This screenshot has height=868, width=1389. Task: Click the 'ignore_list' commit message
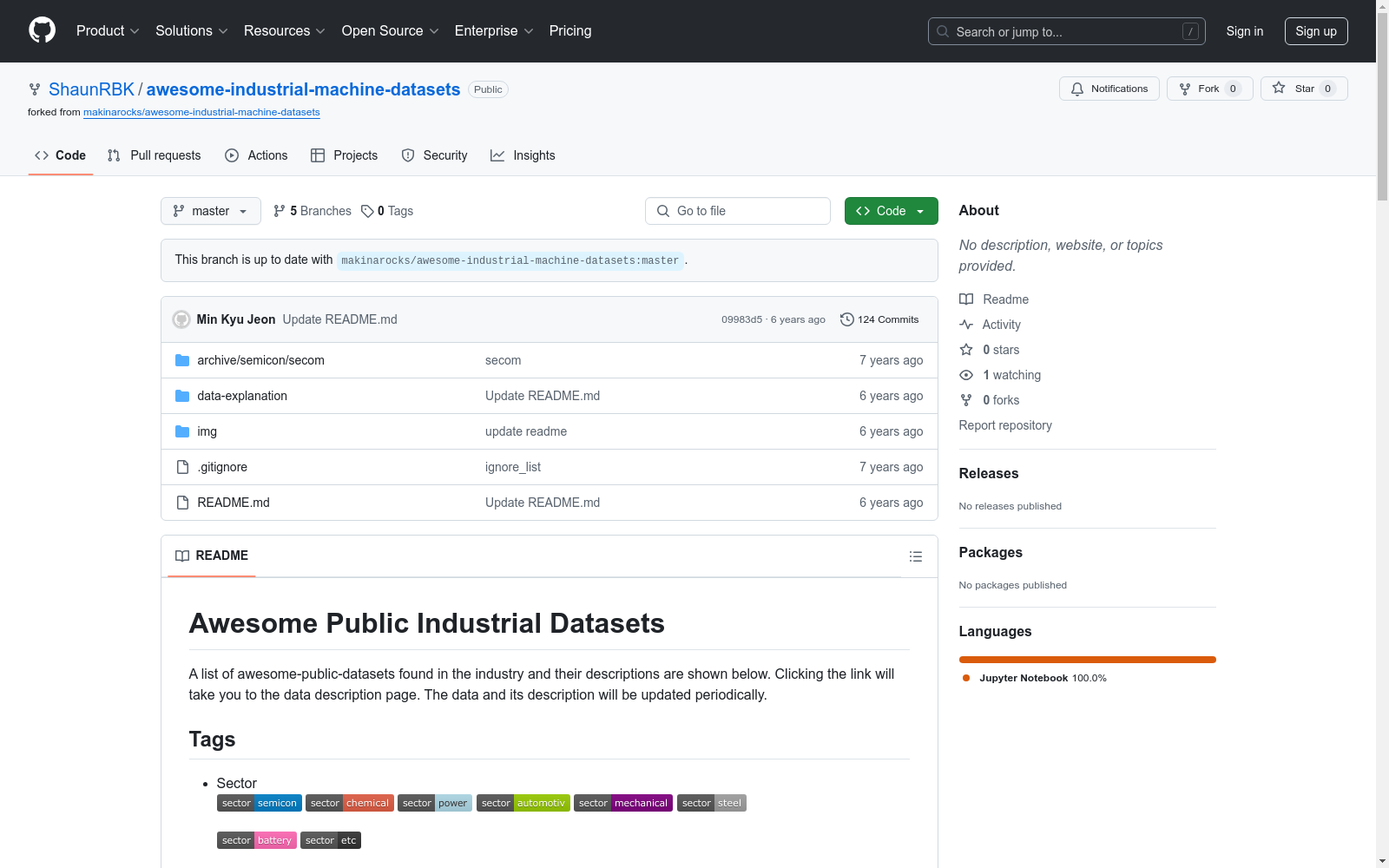[x=513, y=467]
